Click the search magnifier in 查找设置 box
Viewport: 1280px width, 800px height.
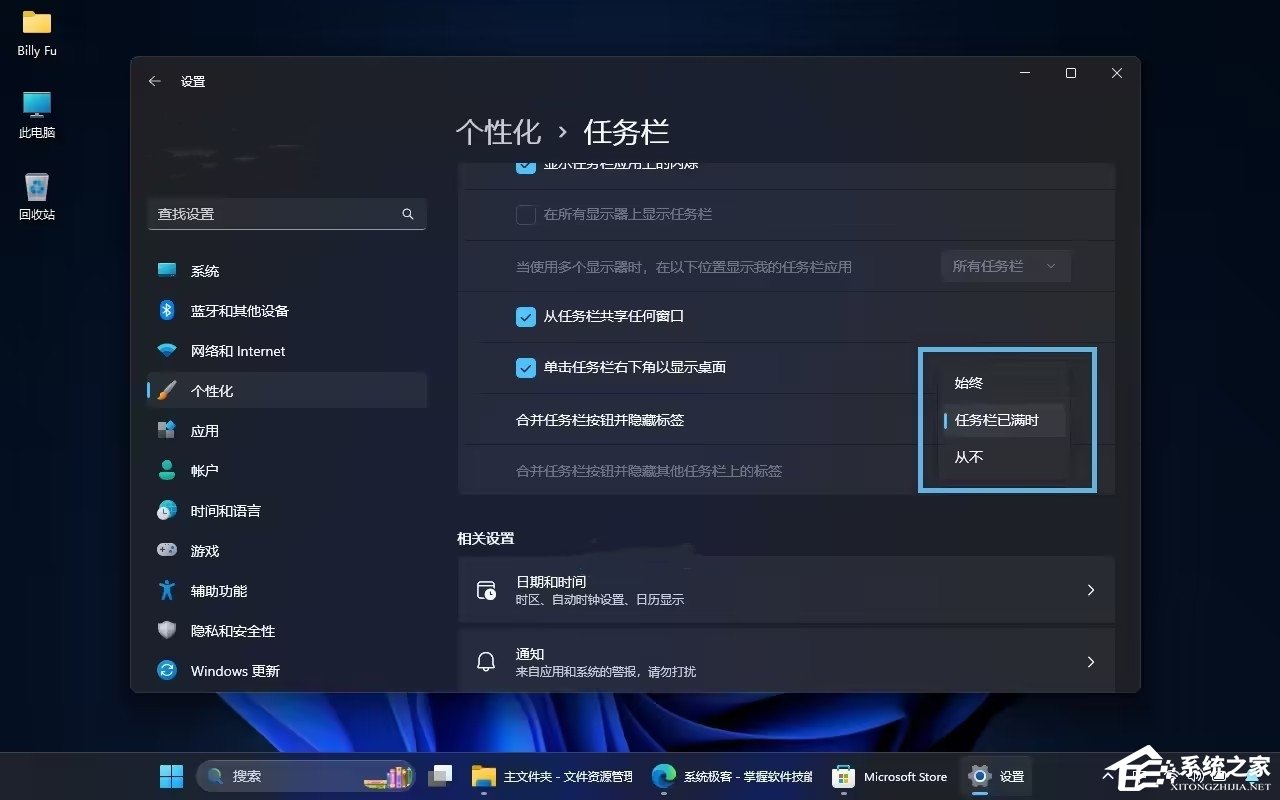tap(408, 214)
